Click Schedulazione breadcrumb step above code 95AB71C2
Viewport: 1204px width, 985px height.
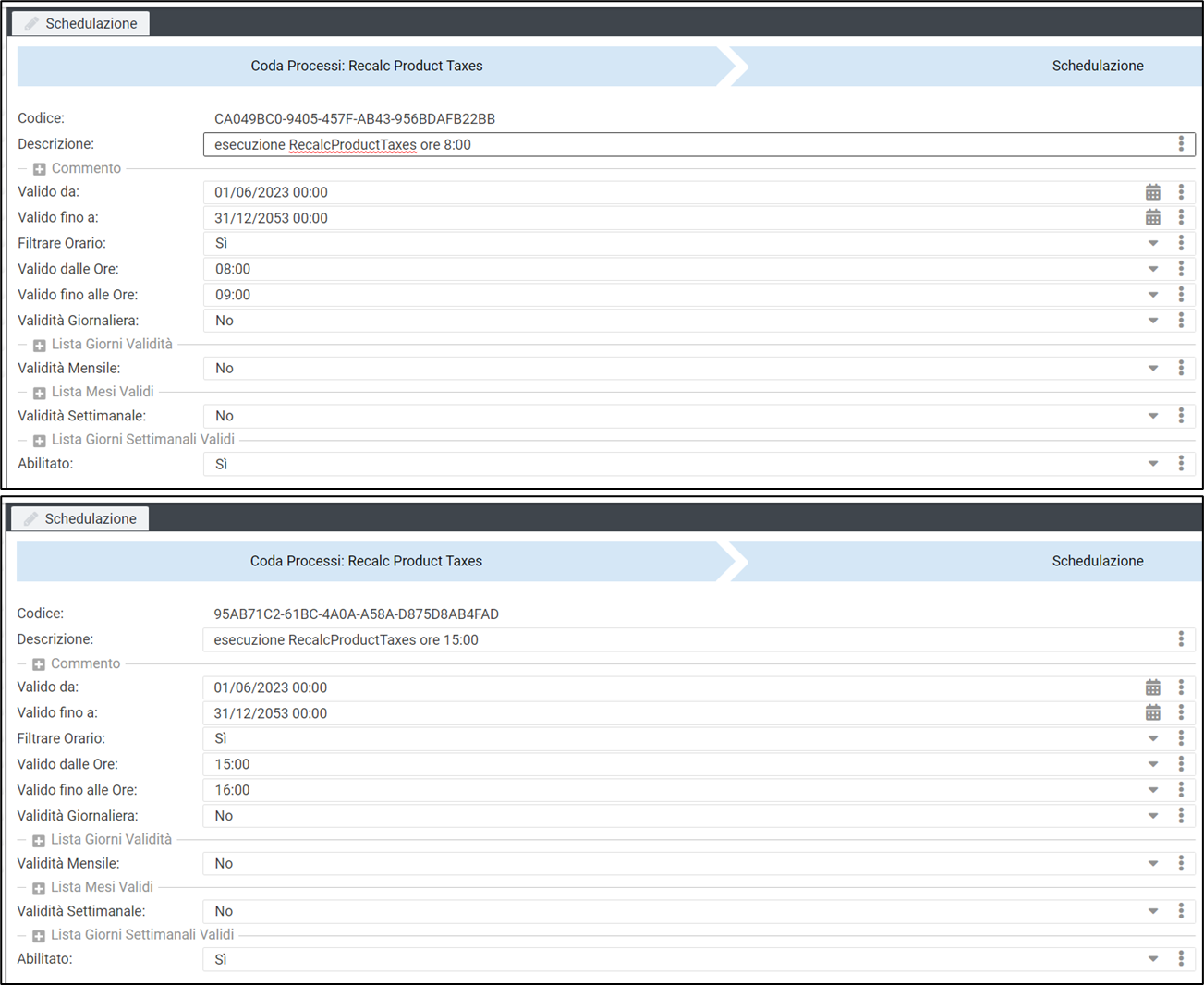[1097, 561]
